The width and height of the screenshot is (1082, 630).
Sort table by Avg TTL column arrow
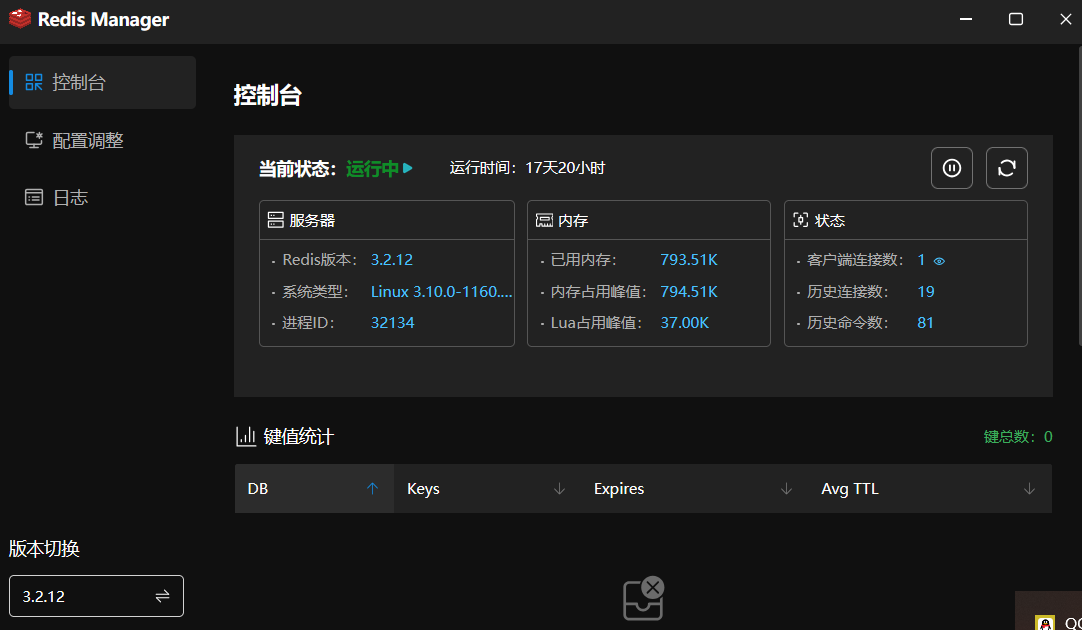[x=1030, y=489]
